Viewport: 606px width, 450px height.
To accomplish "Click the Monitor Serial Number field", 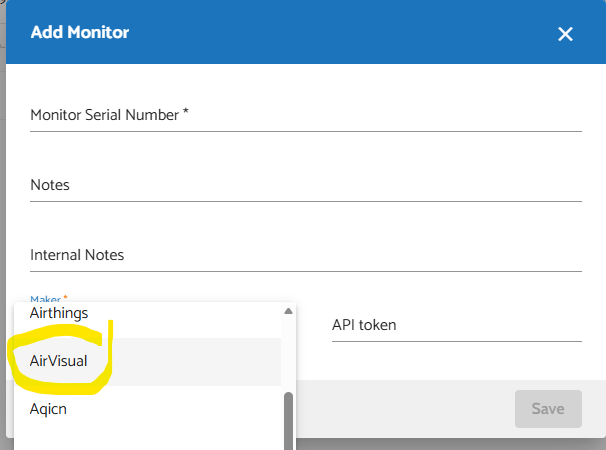I will tap(305, 115).
